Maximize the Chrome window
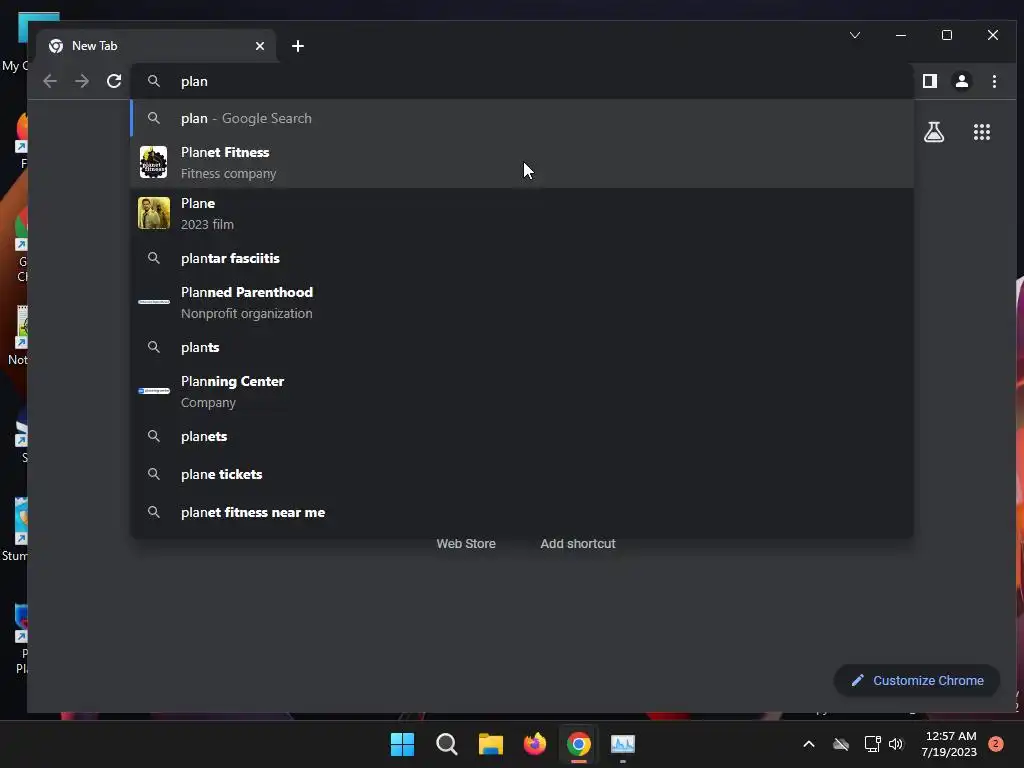Viewport: 1024px width, 768px height. (x=947, y=35)
